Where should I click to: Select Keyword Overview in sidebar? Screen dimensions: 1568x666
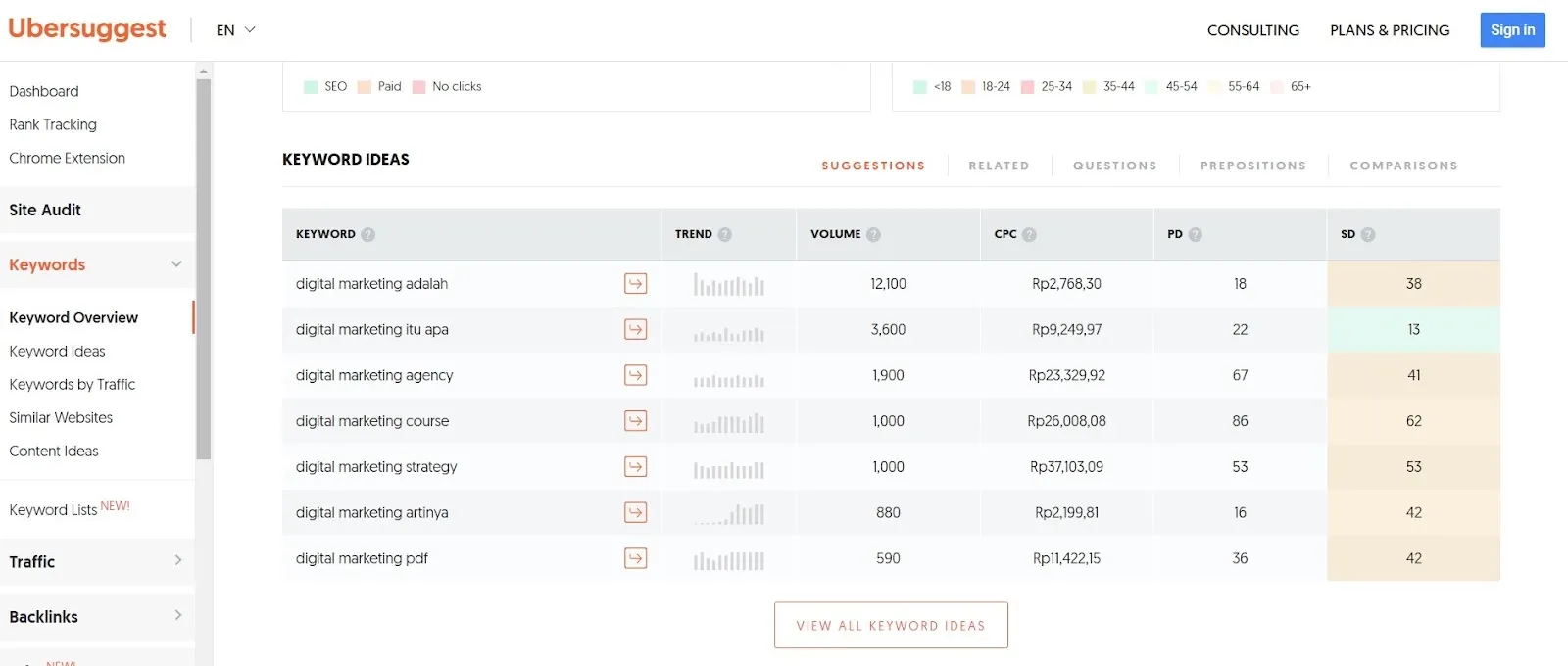(x=73, y=317)
